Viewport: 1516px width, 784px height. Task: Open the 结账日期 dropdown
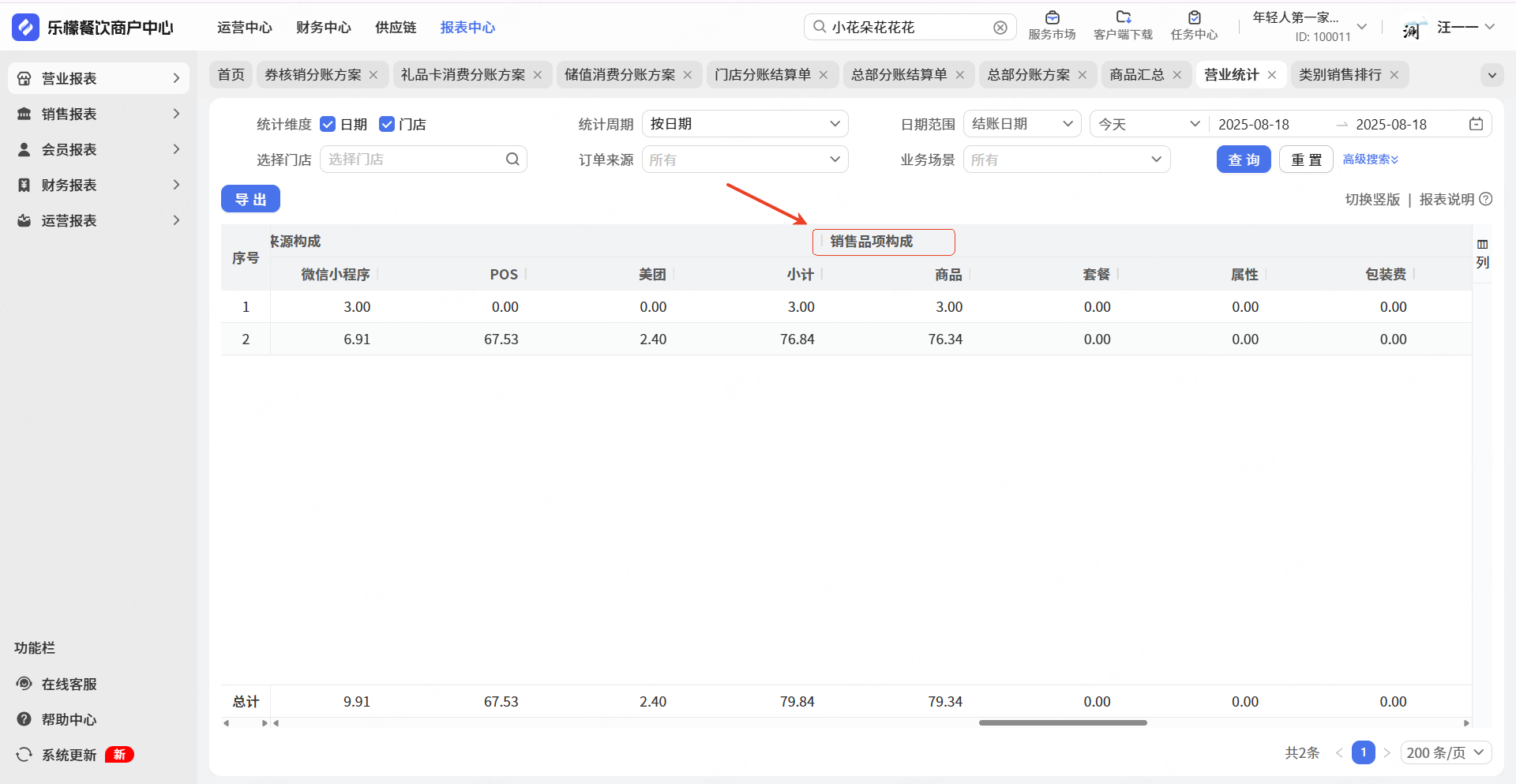point(1022,124)
